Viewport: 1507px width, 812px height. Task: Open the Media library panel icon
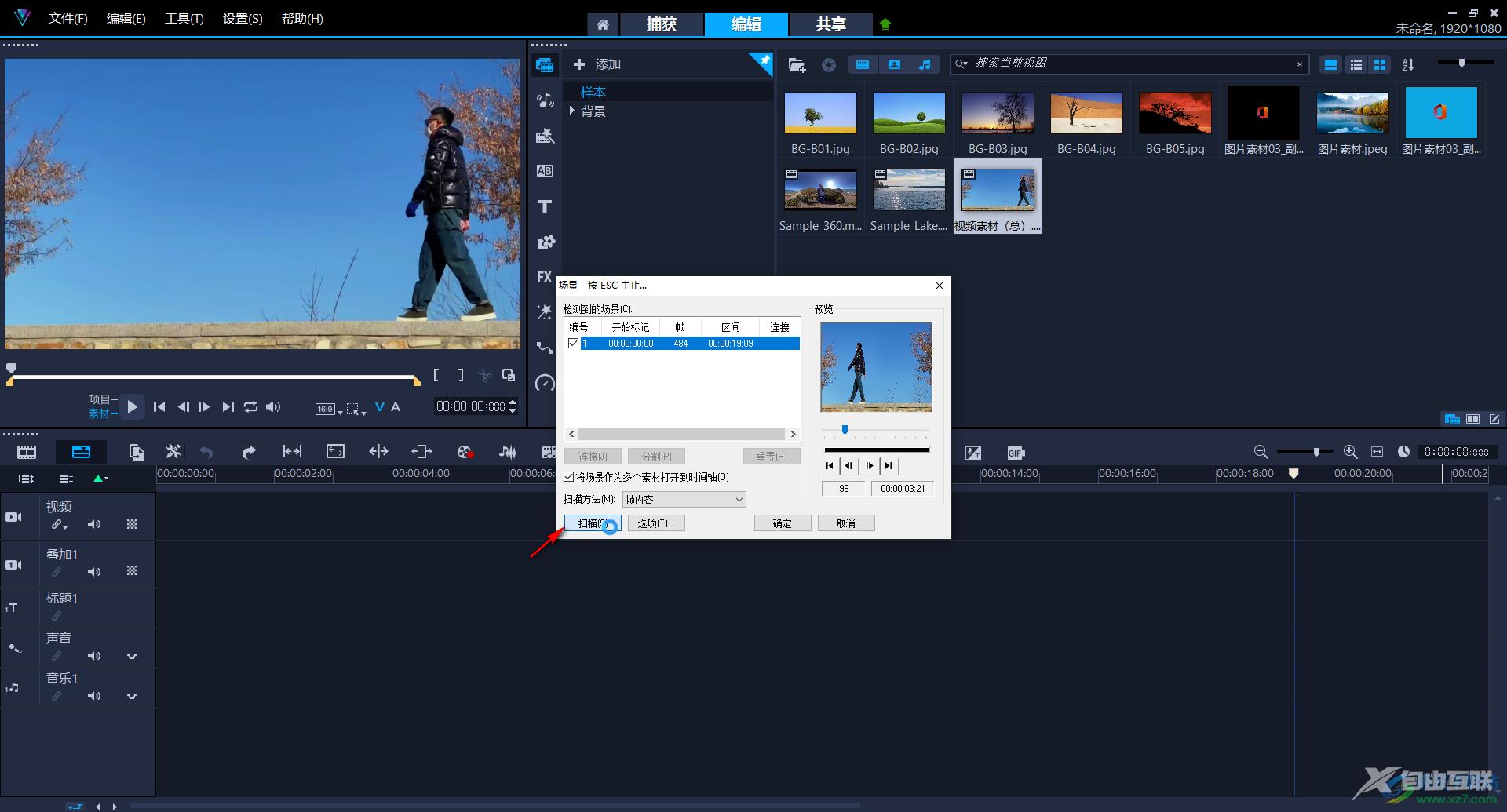click(545, 65)
